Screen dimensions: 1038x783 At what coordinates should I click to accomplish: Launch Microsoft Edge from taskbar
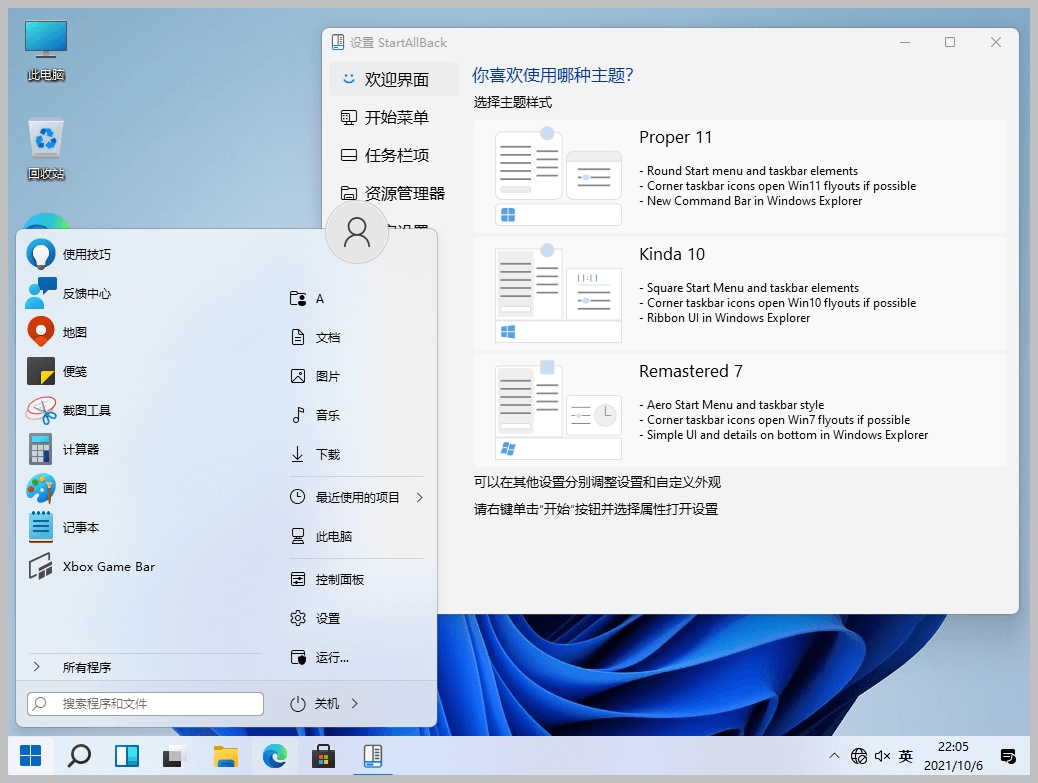[275, 755]
